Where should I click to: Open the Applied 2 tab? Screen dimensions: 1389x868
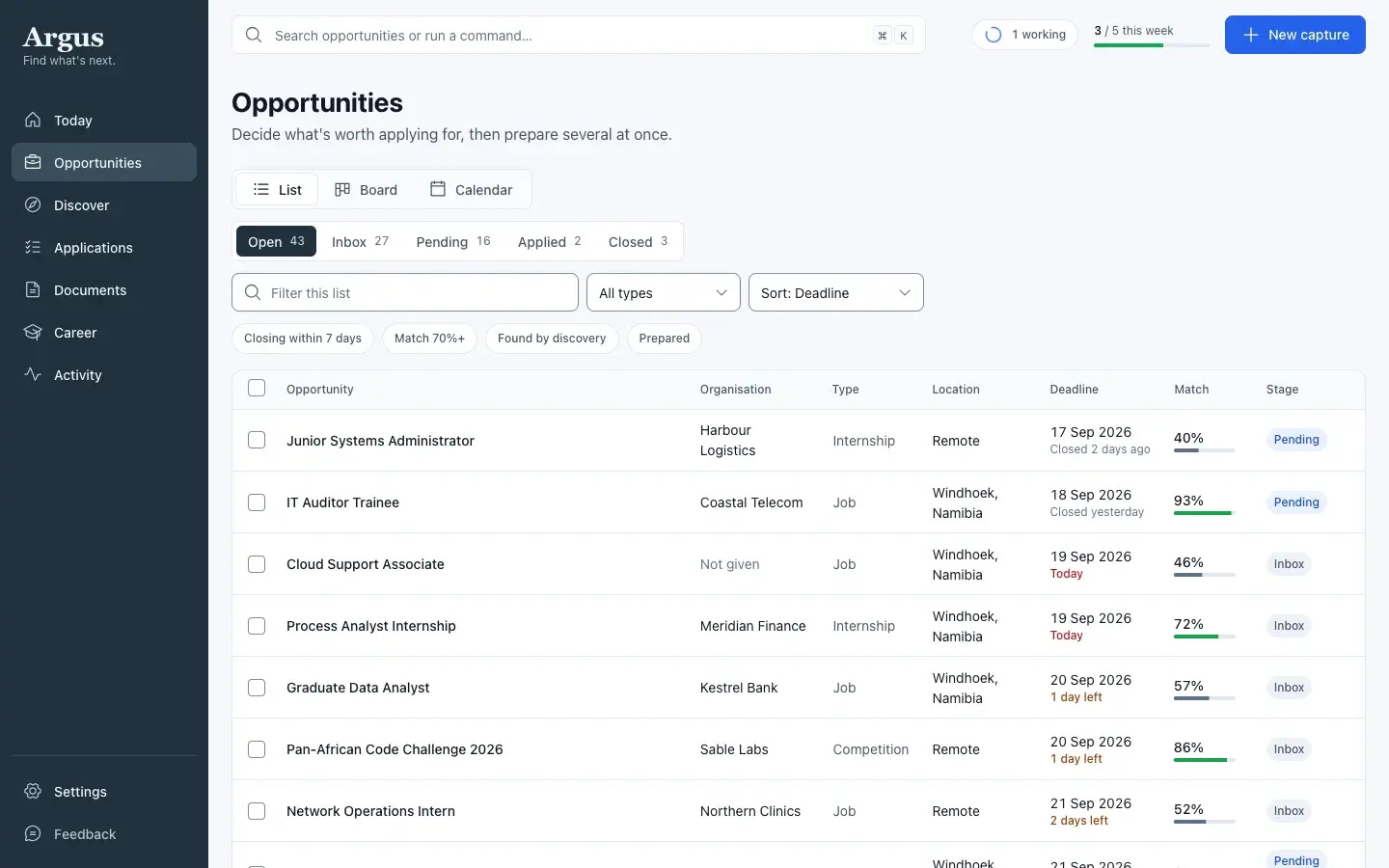pos(550,241)
